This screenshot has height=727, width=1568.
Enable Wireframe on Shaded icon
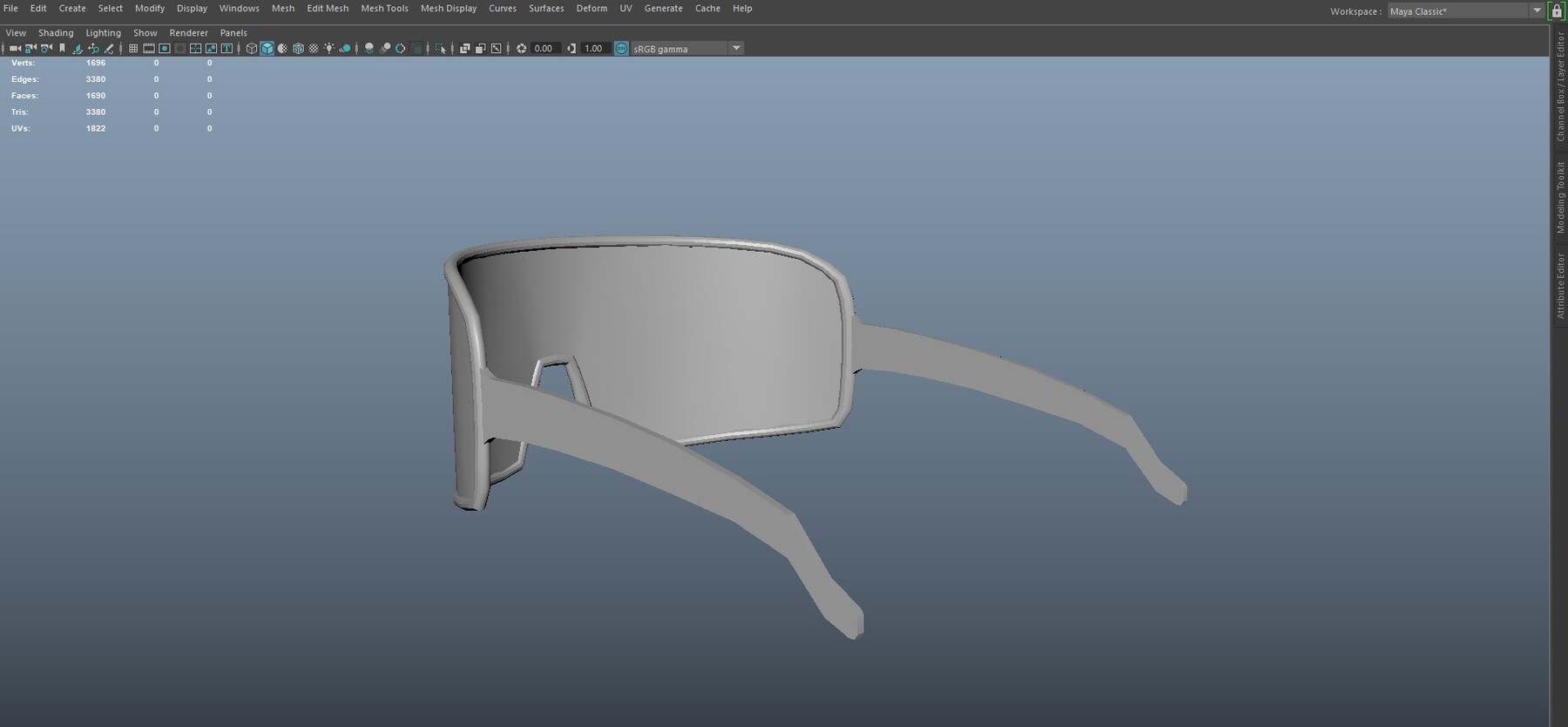point(298,48)
